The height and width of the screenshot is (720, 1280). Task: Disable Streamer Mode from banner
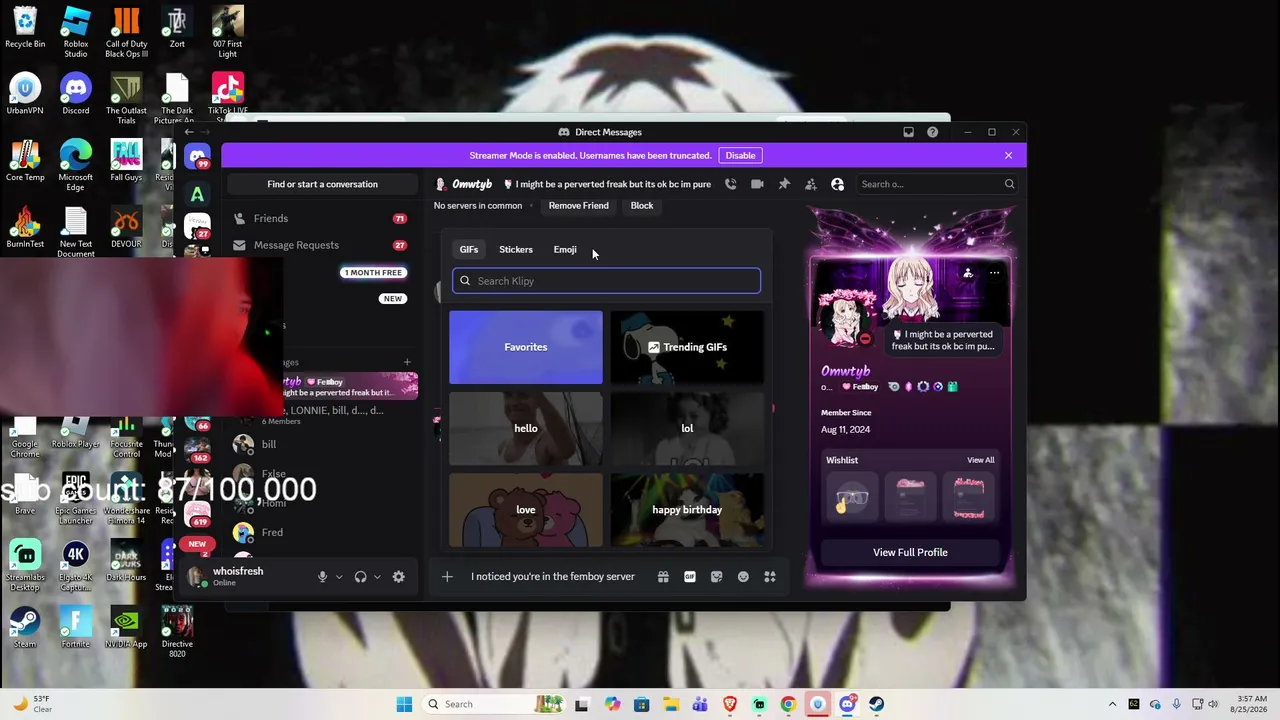[740, 155]
